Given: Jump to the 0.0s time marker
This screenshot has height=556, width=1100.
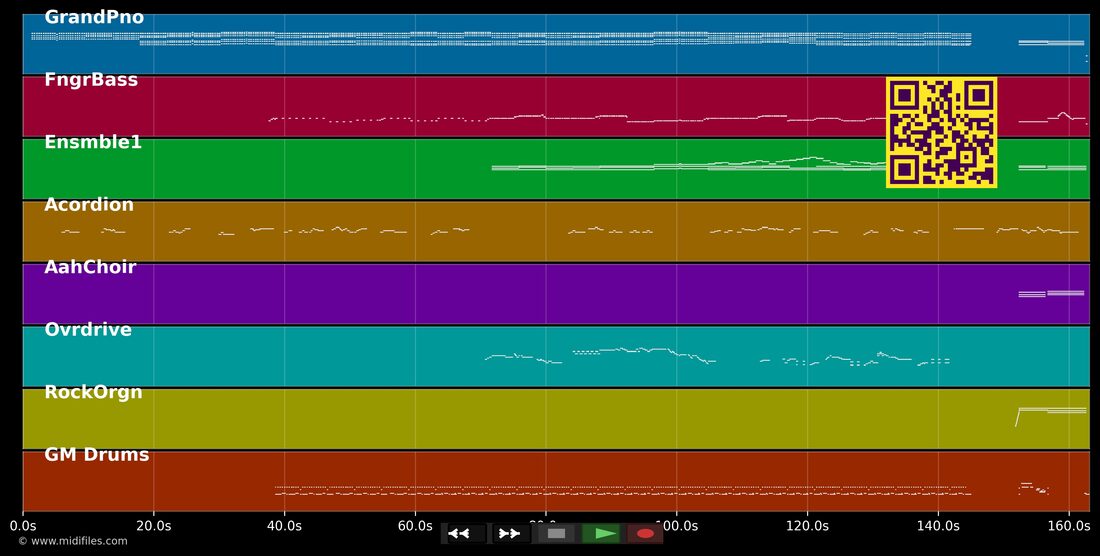Looking at the screenshot, I should (23, 525).
